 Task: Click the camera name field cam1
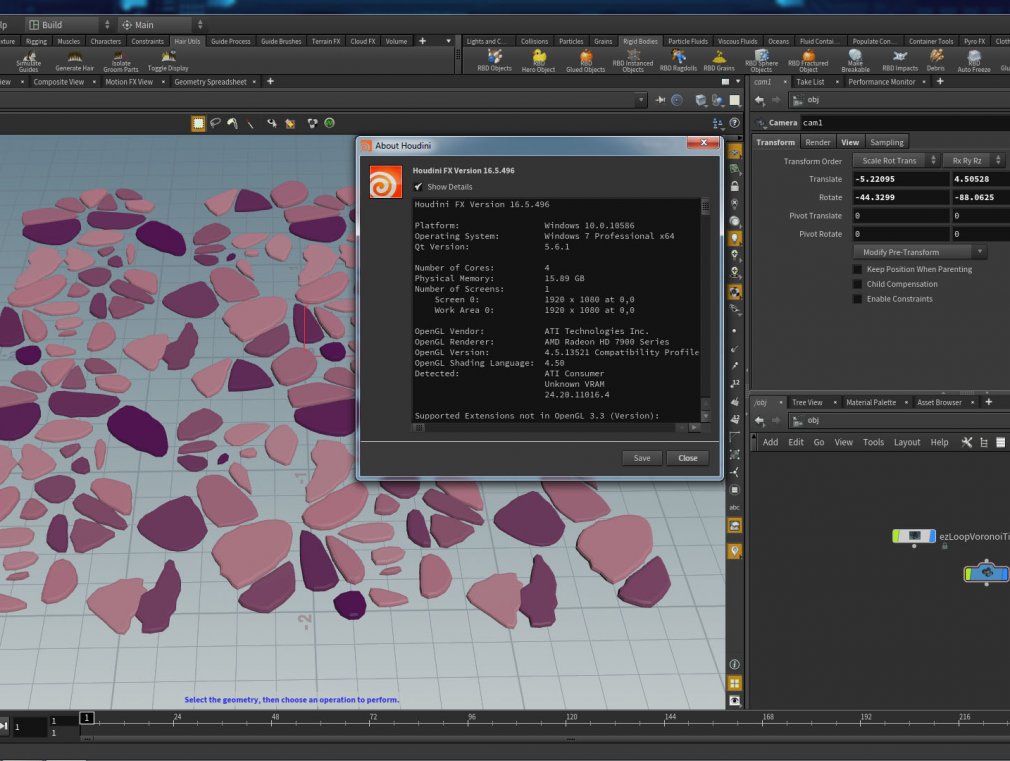904,122
